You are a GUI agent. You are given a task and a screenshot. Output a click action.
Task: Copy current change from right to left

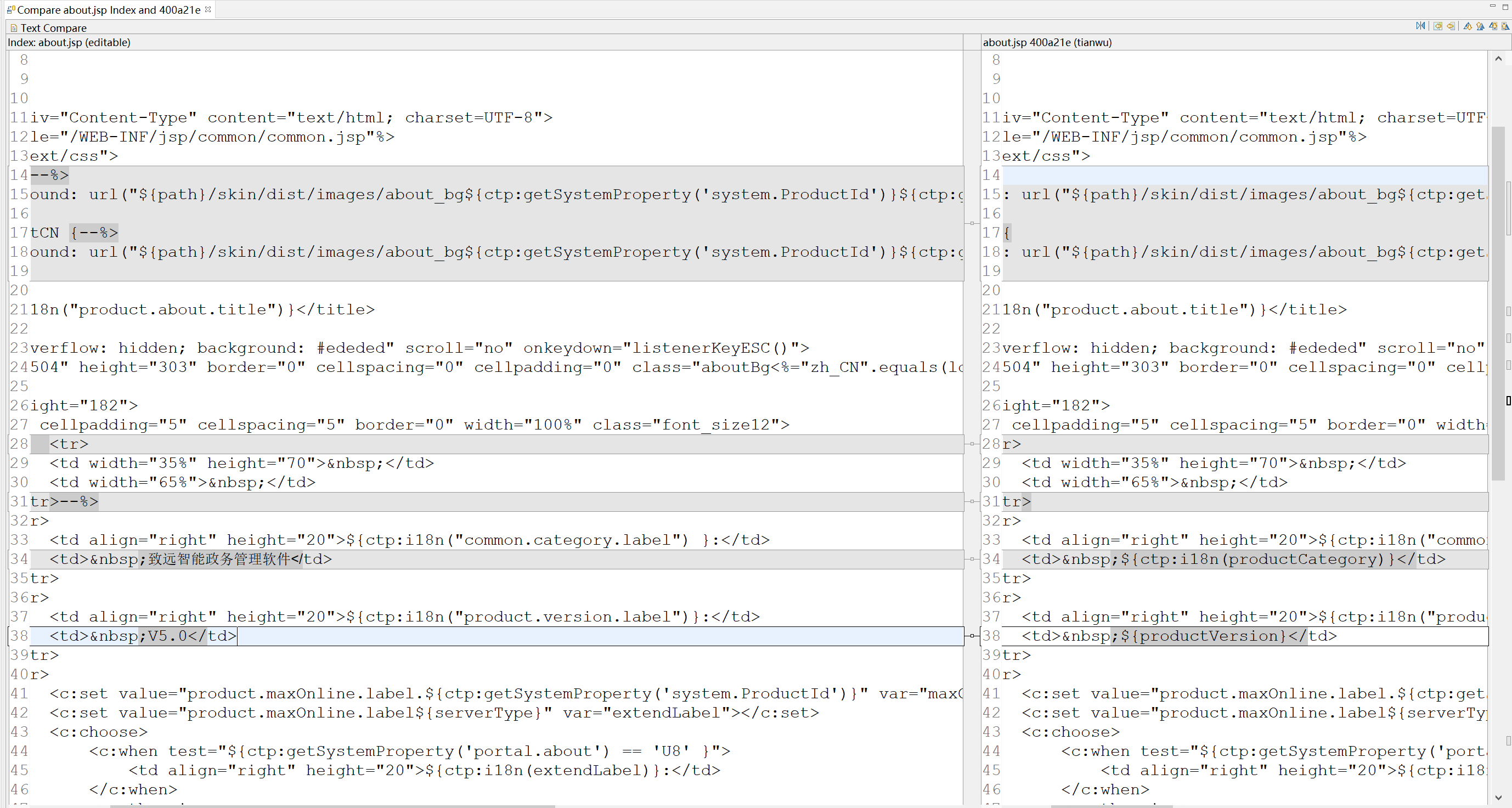[1451, 26]
